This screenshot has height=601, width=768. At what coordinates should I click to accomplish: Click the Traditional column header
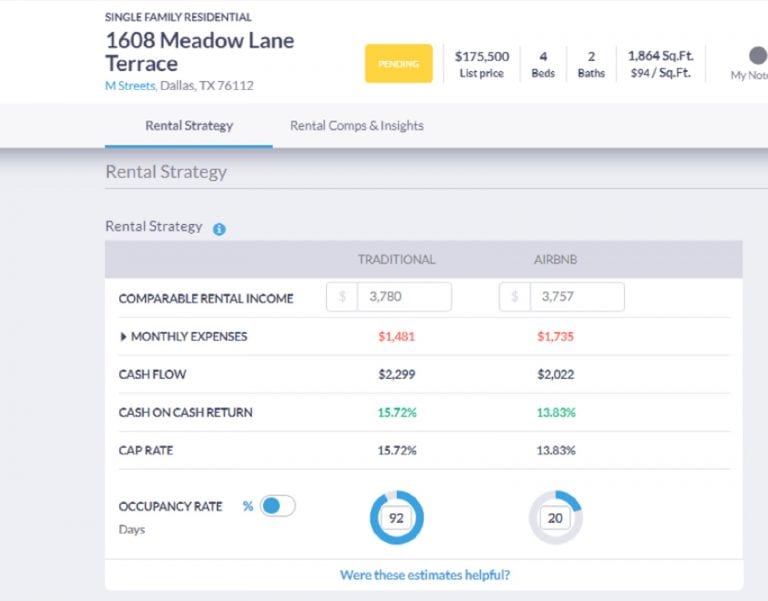pyautogui.click(x=396, y=260)
